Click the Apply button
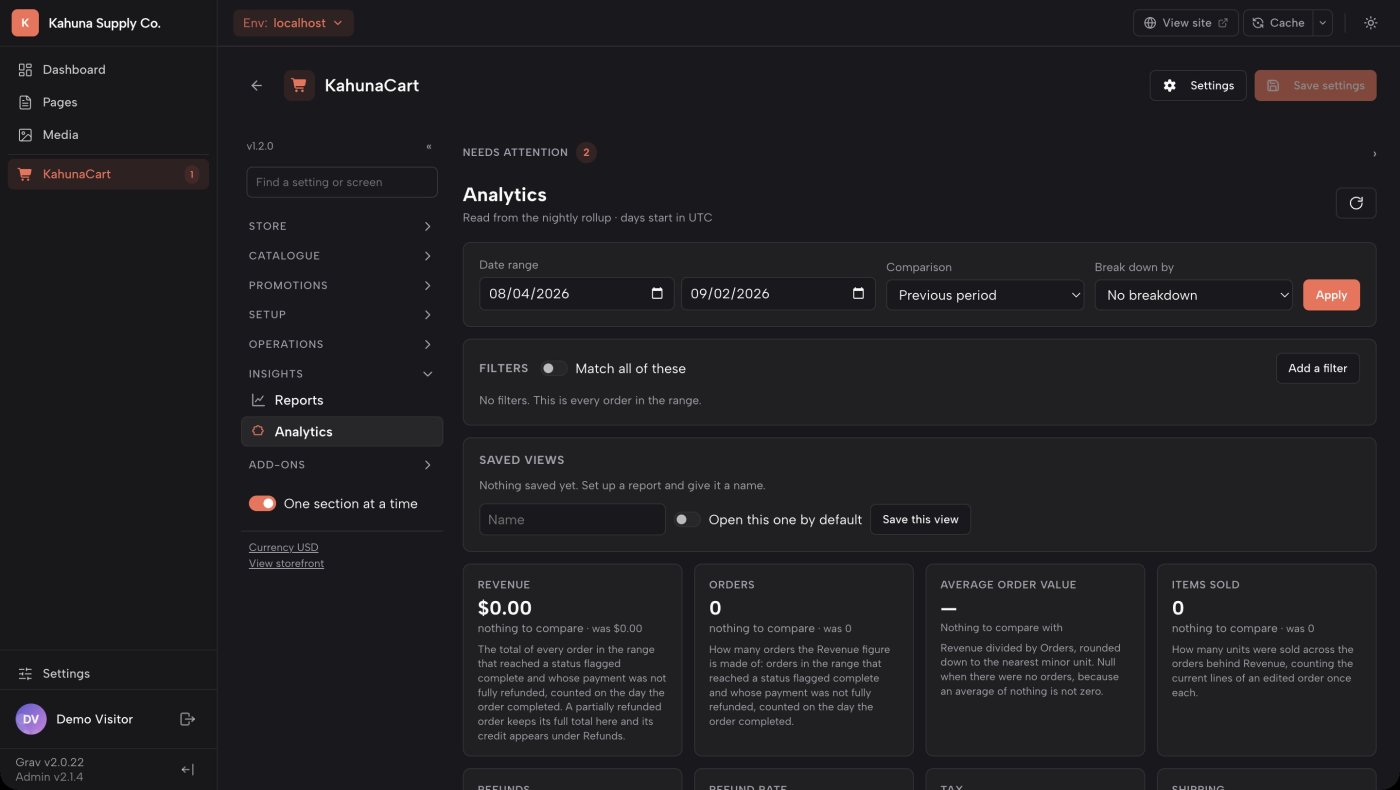This screenshot has width=1400, height=790. (x=1331, y=295)
